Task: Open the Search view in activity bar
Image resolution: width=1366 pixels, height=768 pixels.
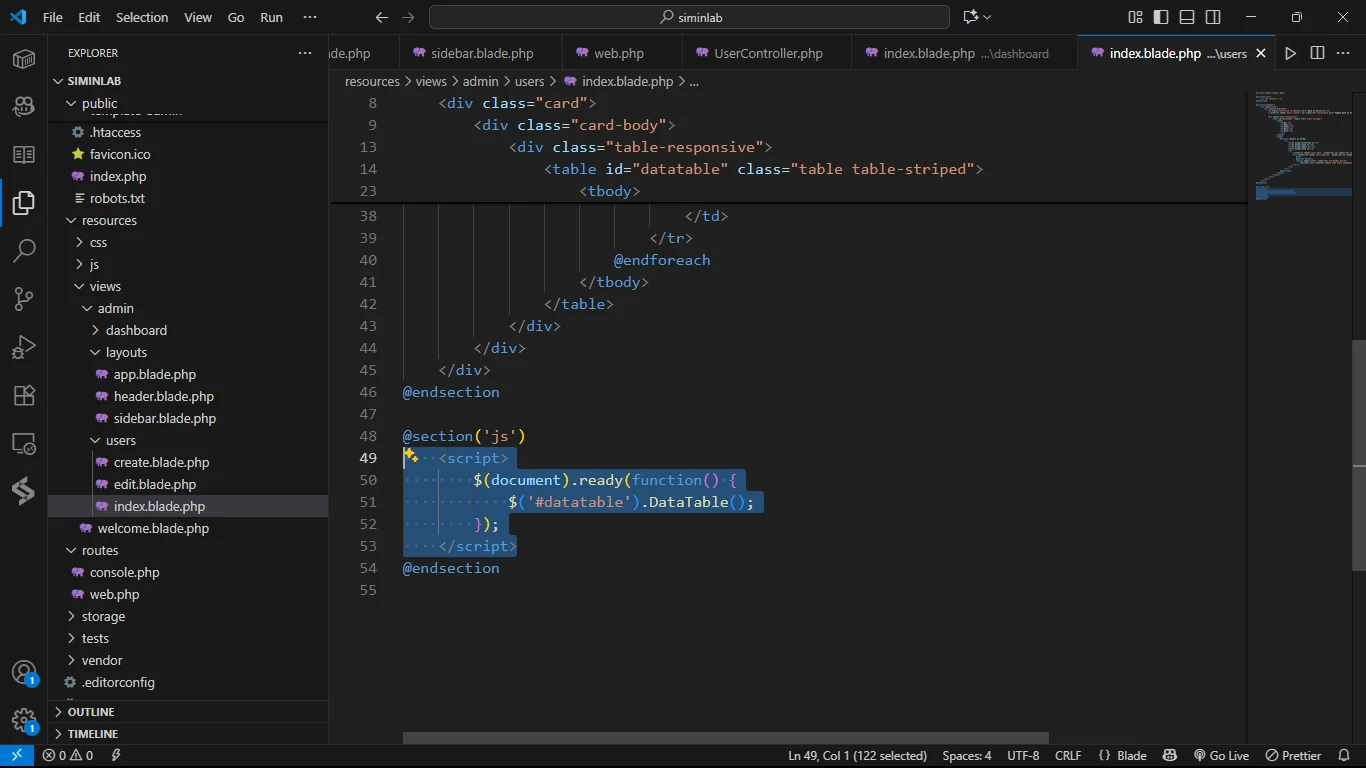Action: point(24,250)
